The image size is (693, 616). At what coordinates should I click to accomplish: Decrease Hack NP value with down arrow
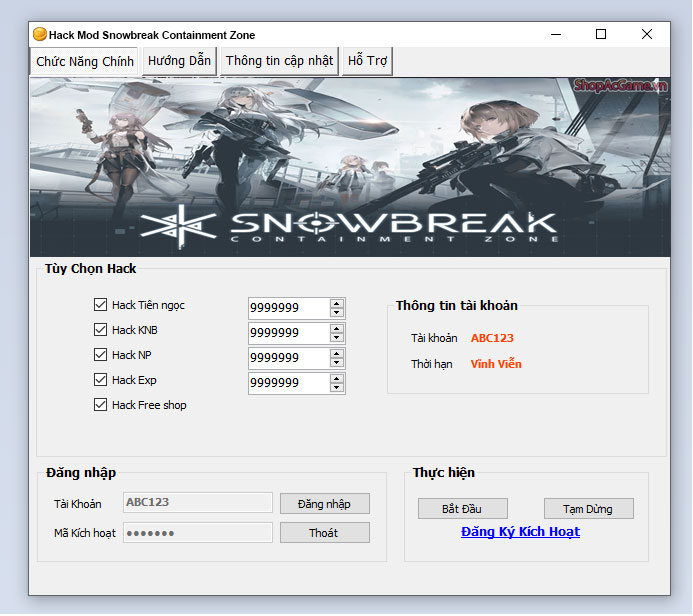tap(337, 362)
